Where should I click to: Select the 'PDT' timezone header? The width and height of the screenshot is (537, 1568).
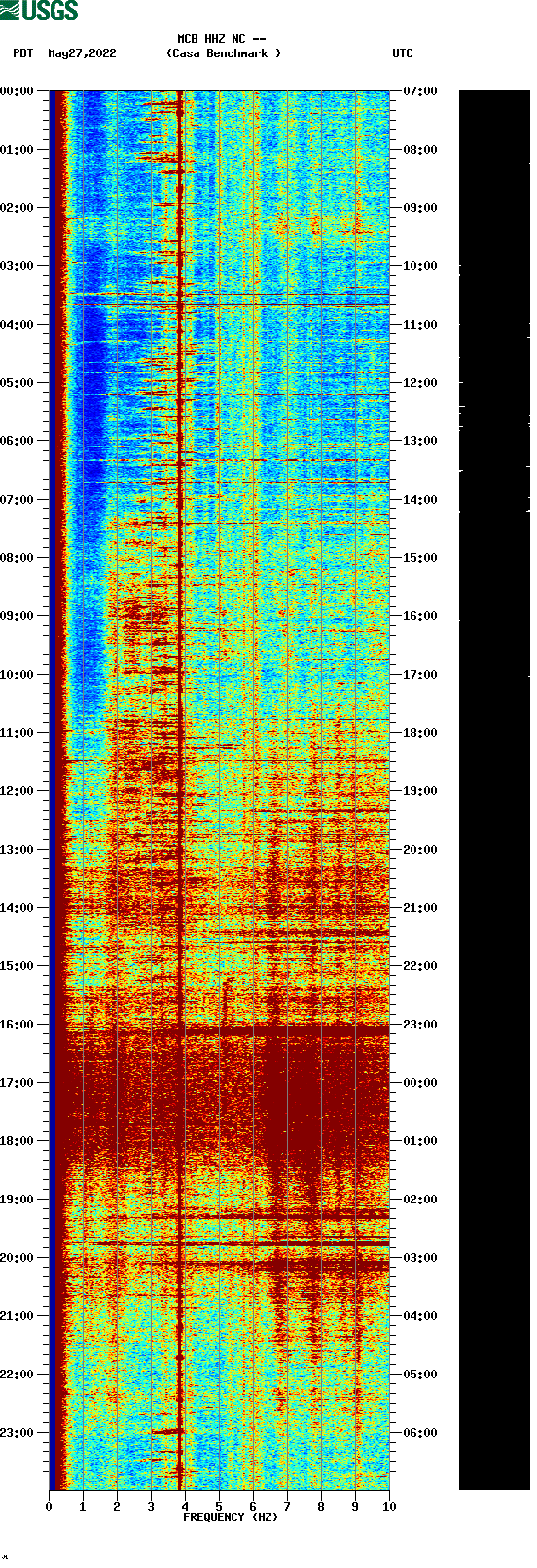click(23, 53)
